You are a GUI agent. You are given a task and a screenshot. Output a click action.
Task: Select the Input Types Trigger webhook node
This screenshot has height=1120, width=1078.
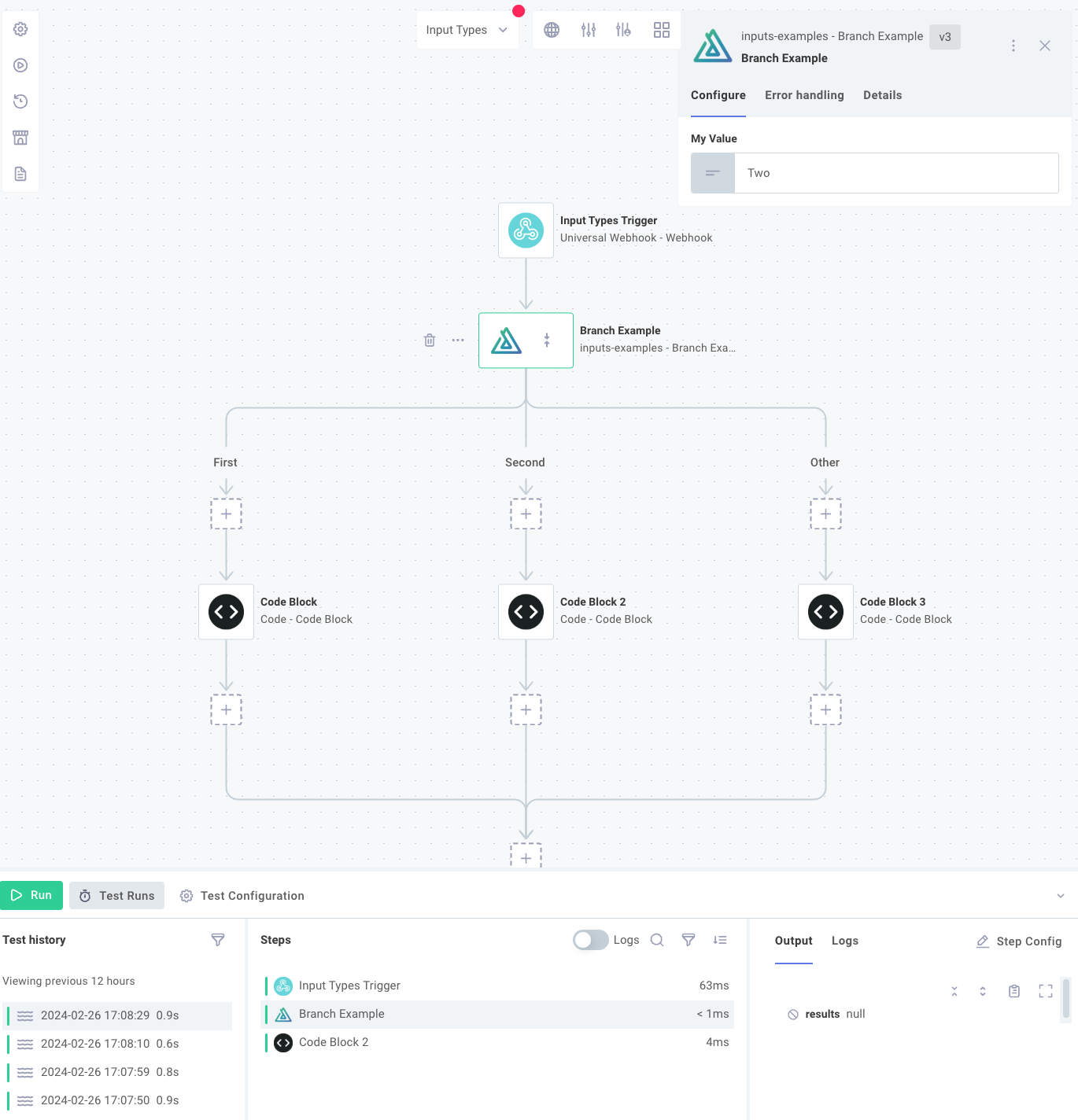click(526, 230)
